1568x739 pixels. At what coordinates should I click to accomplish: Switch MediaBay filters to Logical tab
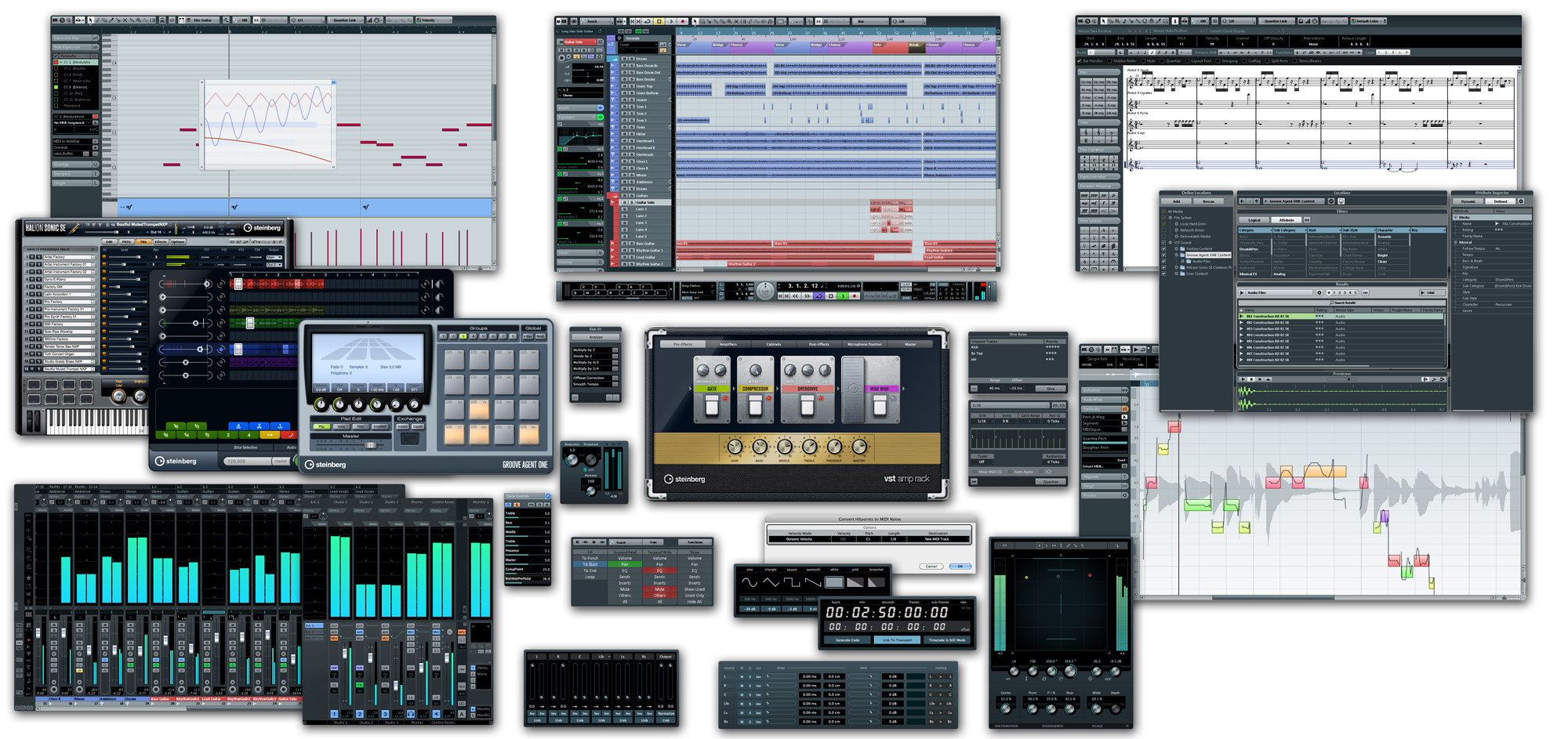[1254, 220]
